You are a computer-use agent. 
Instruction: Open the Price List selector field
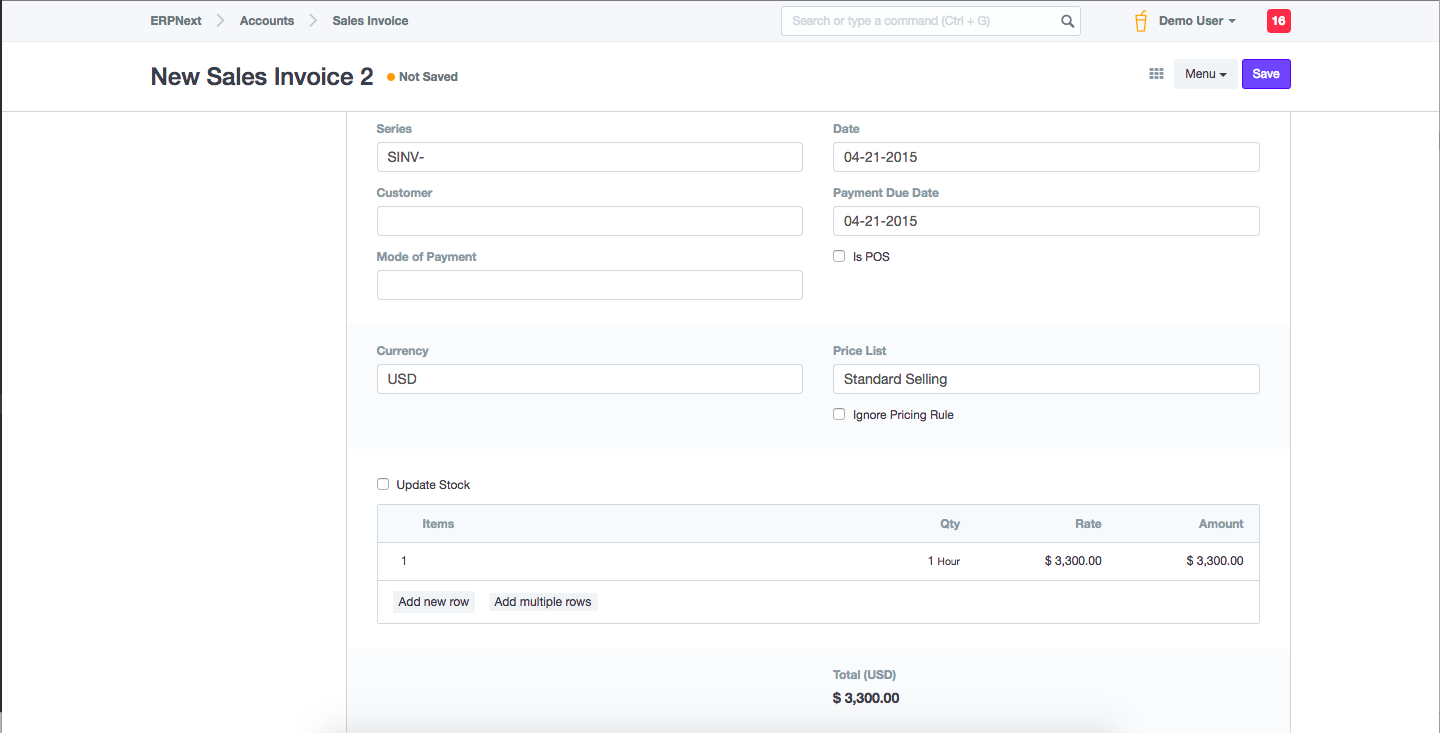tap(1045, 379)
